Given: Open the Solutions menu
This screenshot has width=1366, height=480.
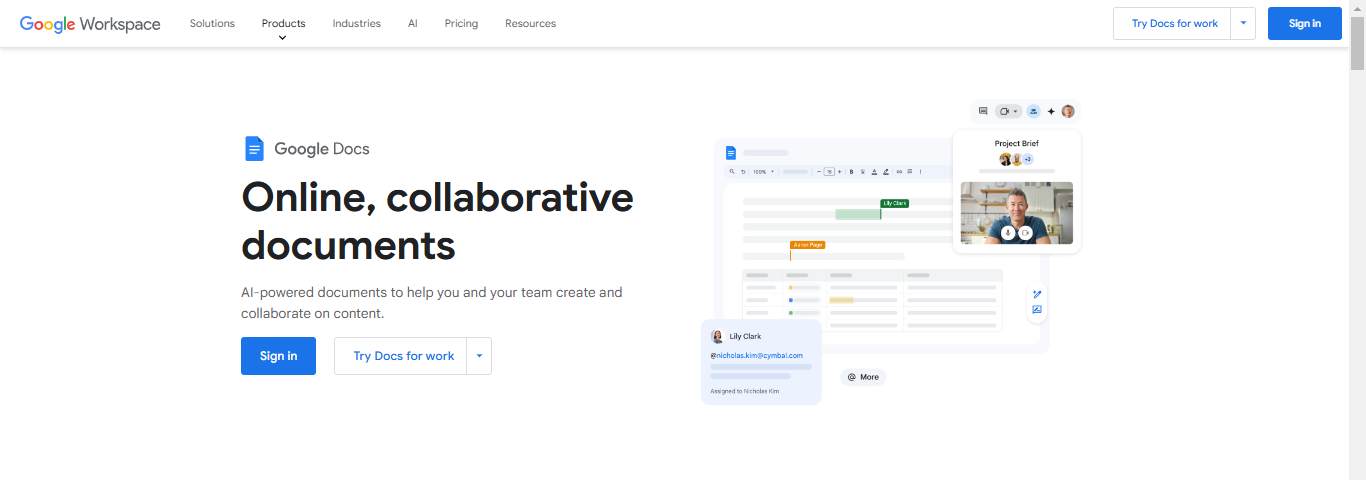Looking at the screenshot, I should pyautogui.click(x=212, y=23).
